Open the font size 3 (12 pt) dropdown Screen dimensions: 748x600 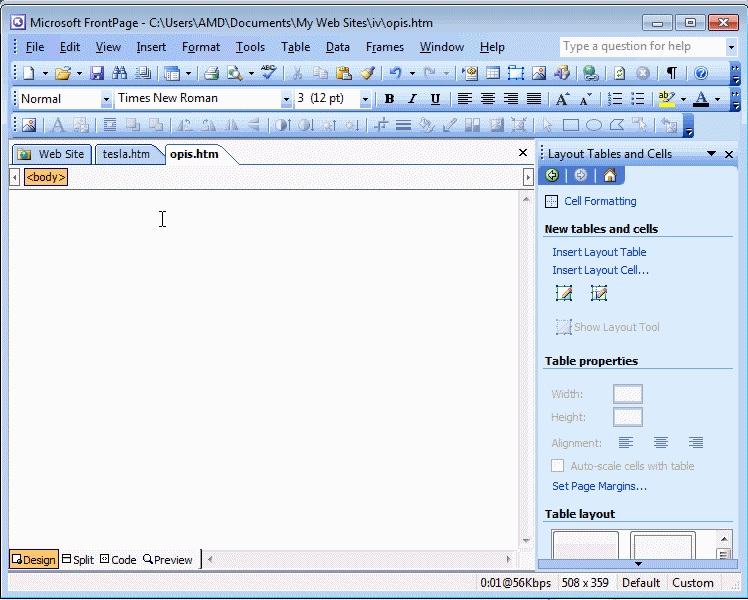[x=364, y=99]
